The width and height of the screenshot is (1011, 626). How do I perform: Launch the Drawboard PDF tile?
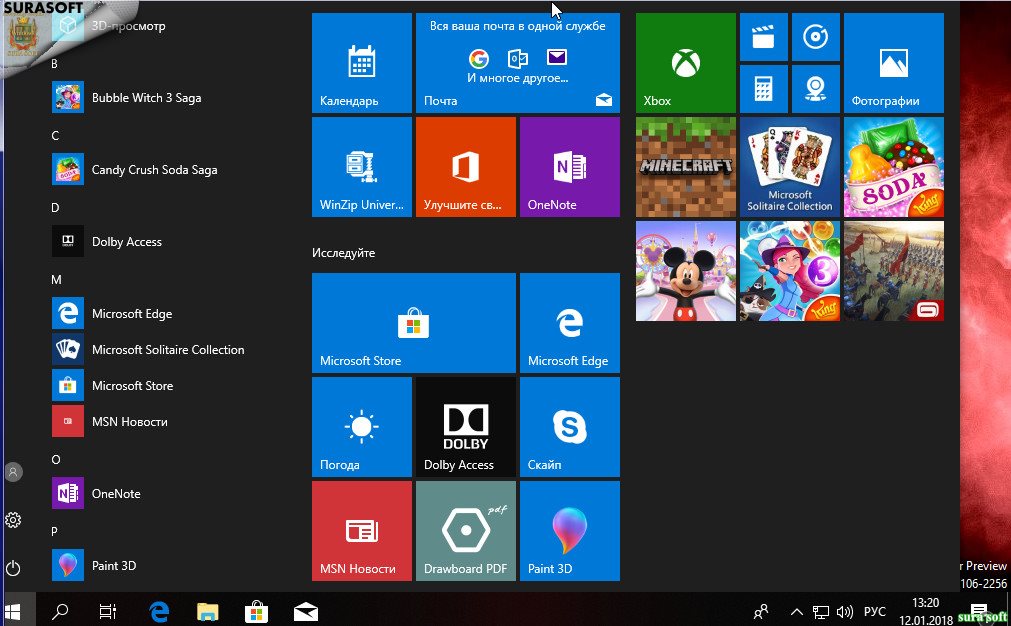tap(465, 531)
